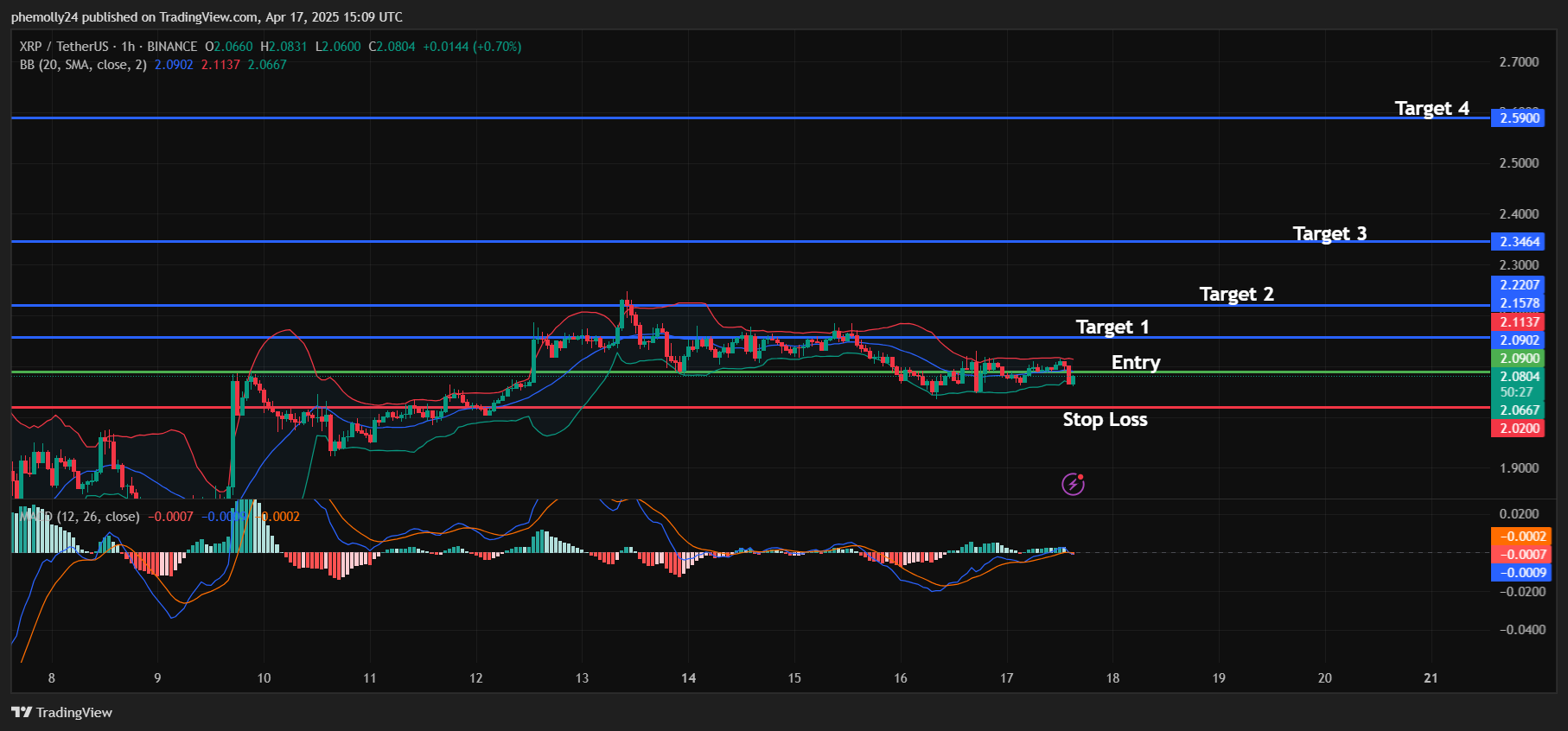Click the orange -0.0002 MACD axis tag
Viewport: 1568px width, 731px height.
[1519, 537]
